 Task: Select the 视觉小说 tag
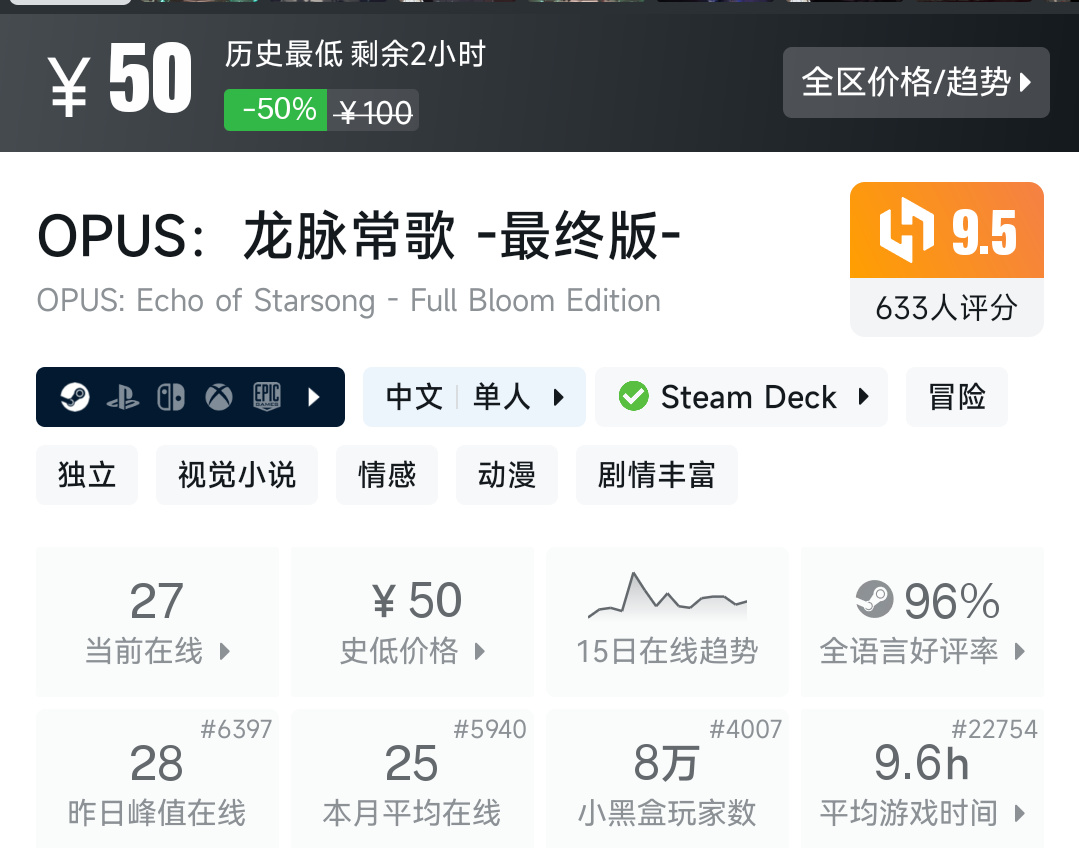(237, 475)
